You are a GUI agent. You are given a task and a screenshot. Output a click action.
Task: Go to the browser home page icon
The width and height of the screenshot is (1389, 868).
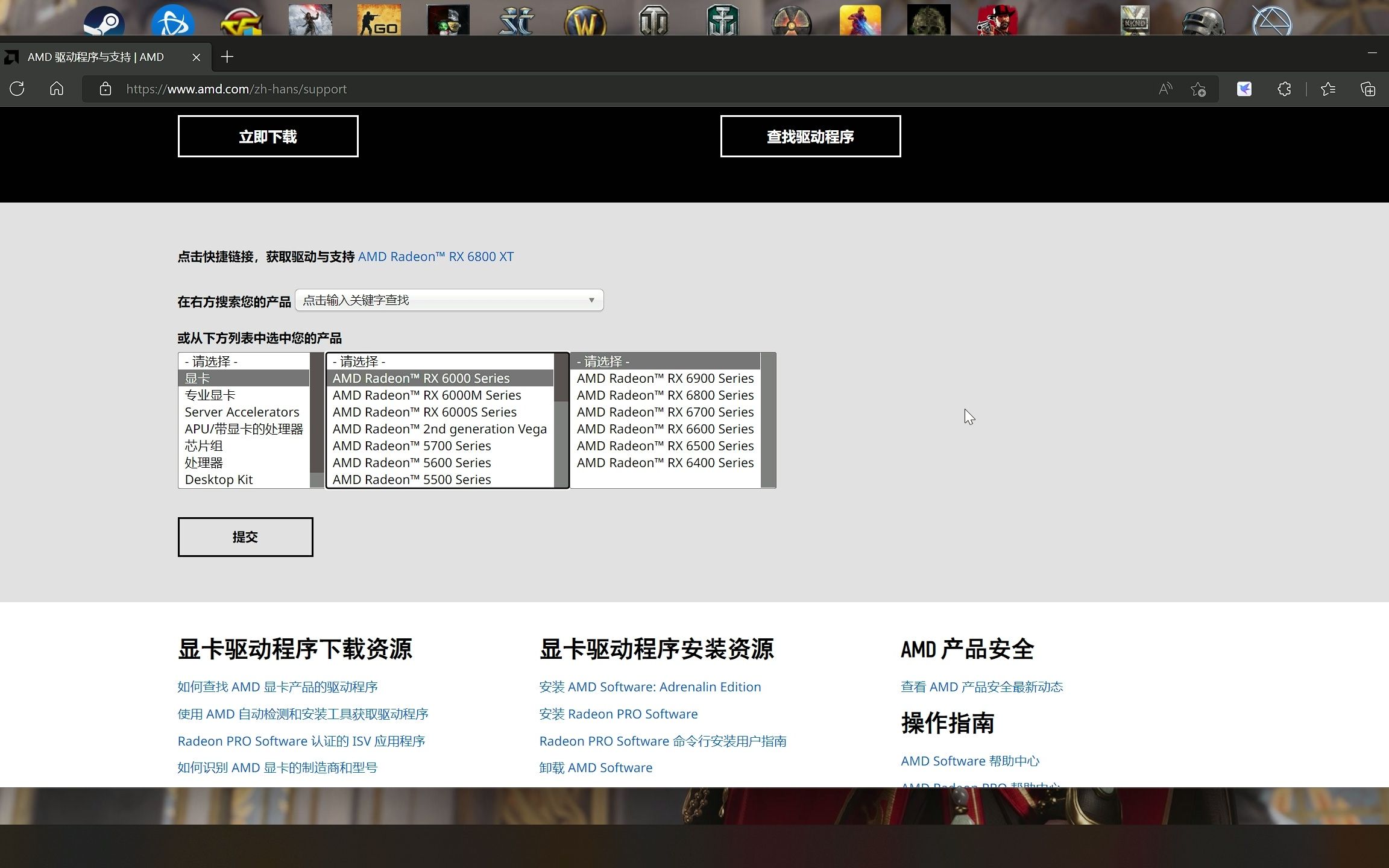57,89
